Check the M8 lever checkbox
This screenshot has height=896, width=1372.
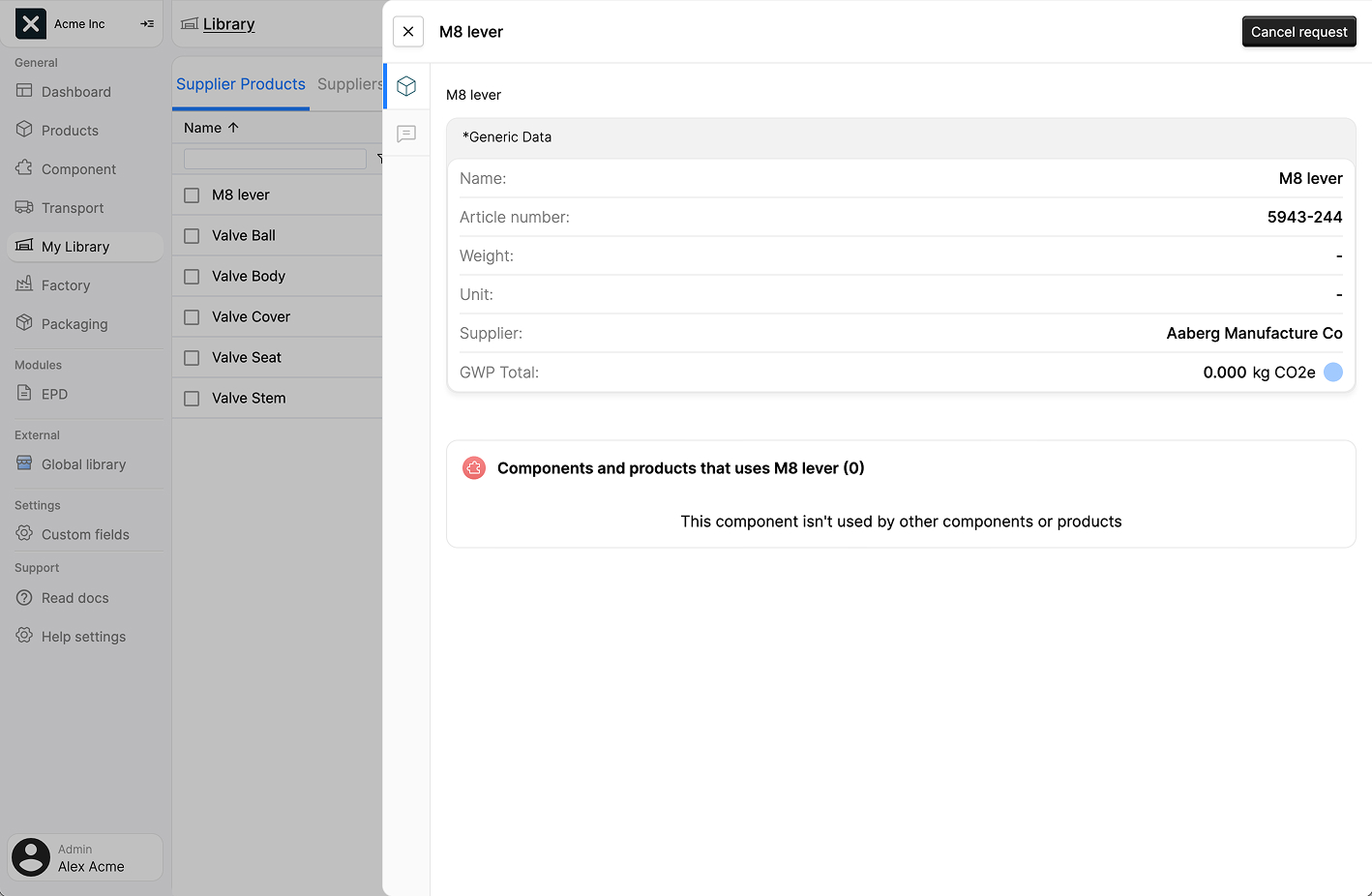(x=190, y=194)
